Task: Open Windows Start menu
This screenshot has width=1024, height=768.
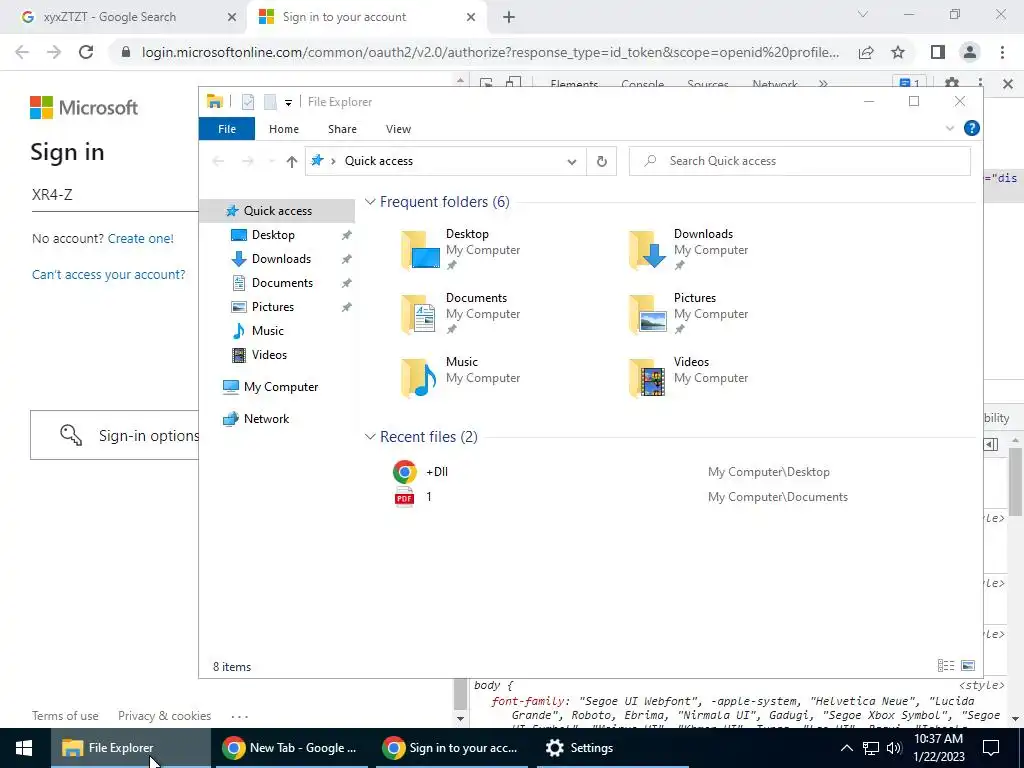Action: [x=24, y=748]
